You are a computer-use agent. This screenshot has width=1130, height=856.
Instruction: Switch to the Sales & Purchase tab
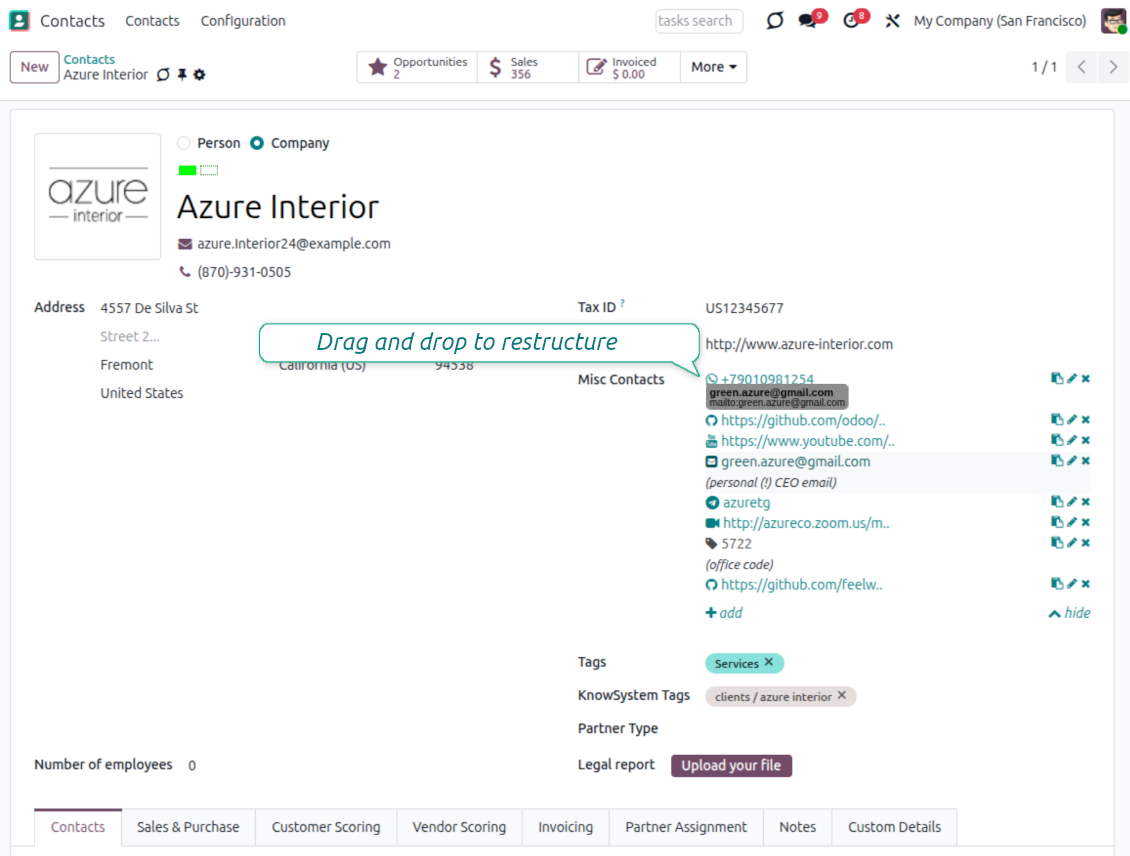pos(188,827)
